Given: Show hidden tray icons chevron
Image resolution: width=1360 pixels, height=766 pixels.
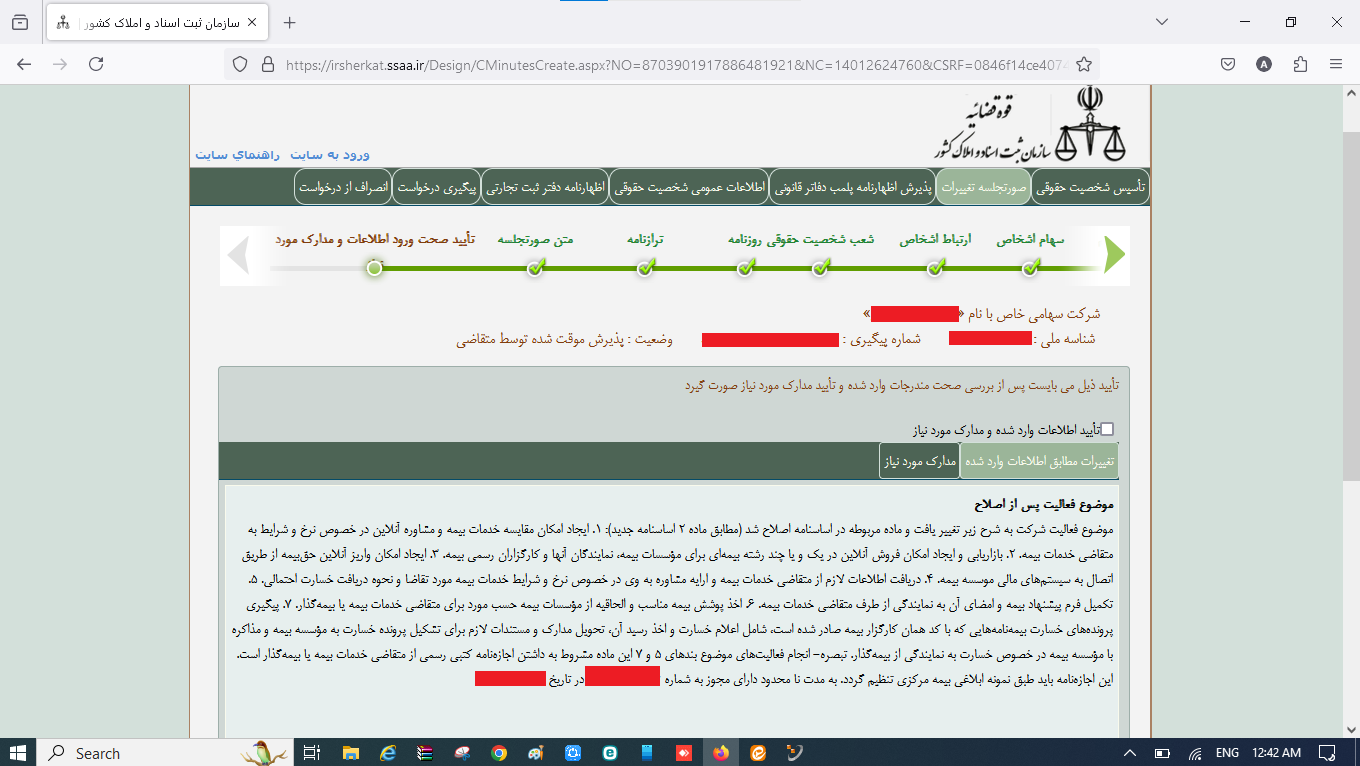Looking at the screenshot, I should pyautogui.click(x=1130, y=753).
